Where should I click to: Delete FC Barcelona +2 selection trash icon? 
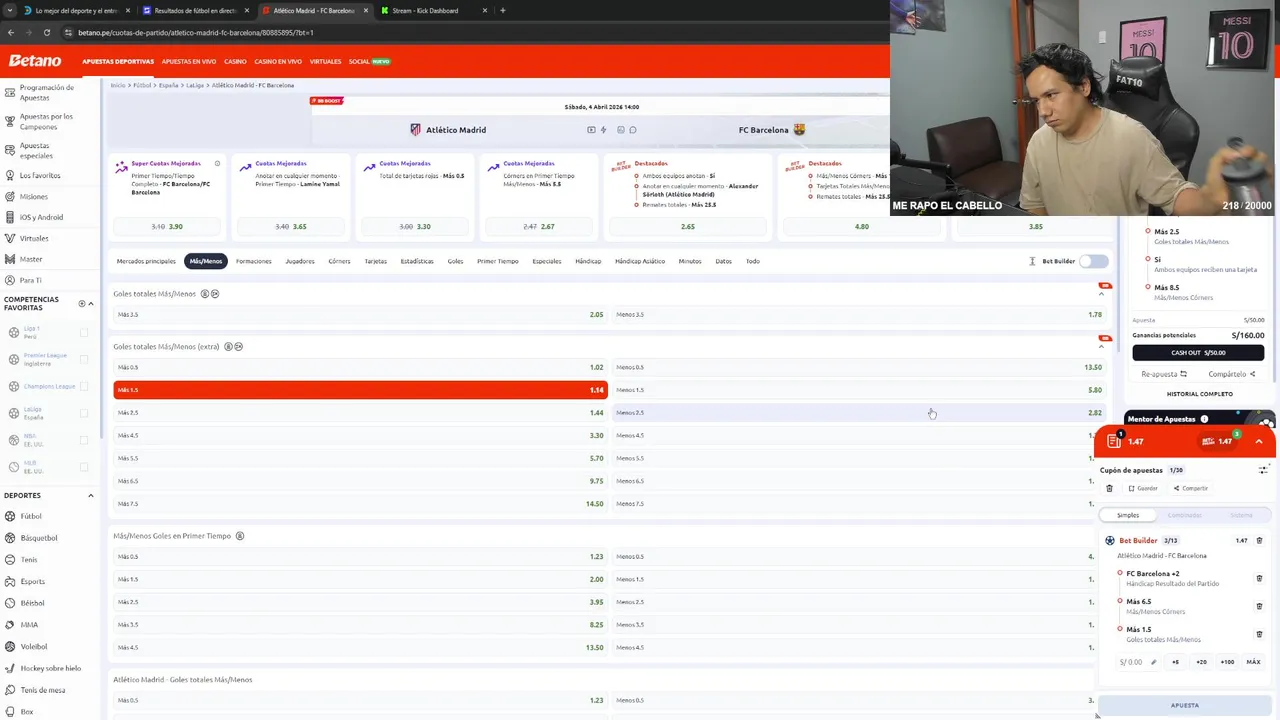[x=1259, y=578]
